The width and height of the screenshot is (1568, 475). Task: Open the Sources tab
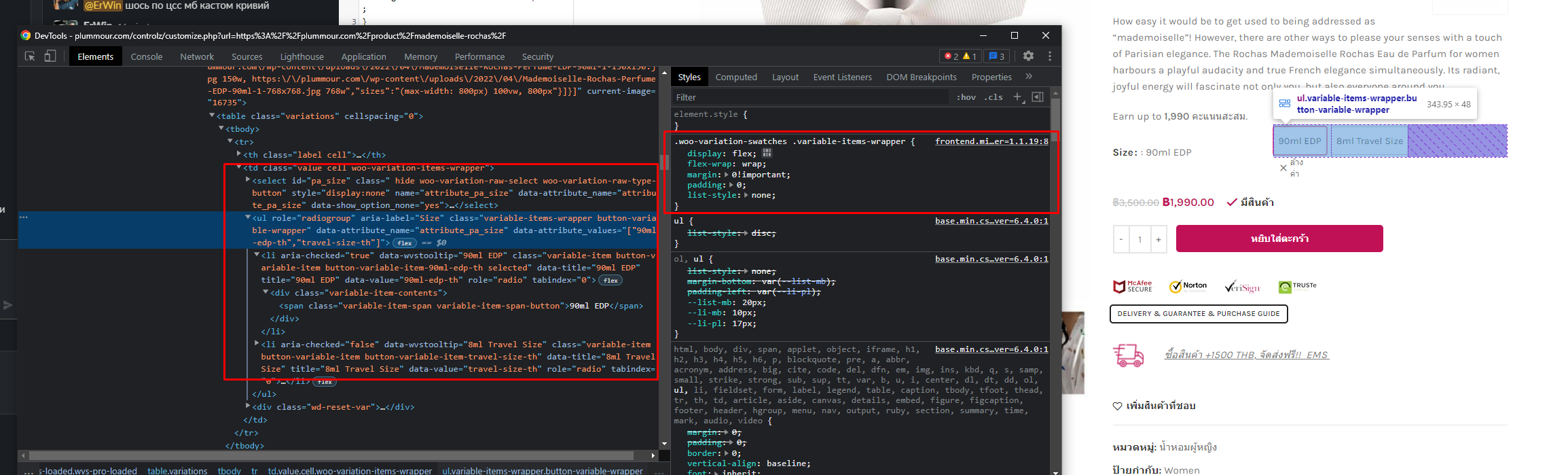tap(247, 56)
